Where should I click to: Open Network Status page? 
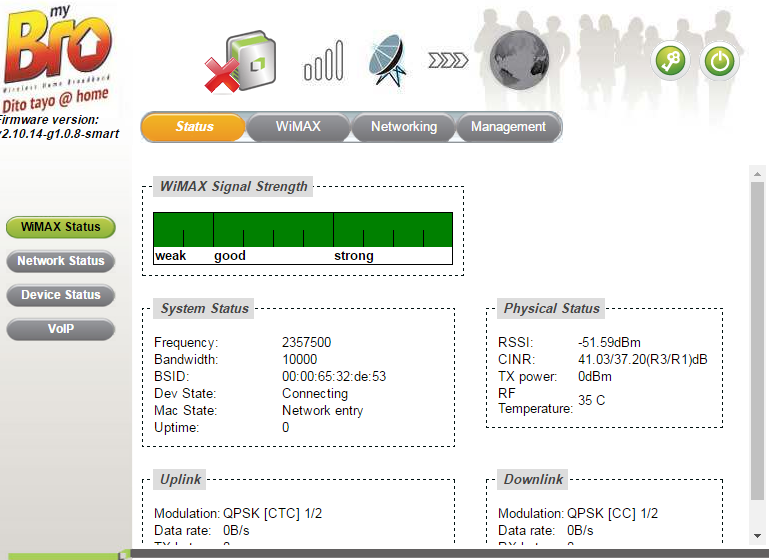[61, 261]
